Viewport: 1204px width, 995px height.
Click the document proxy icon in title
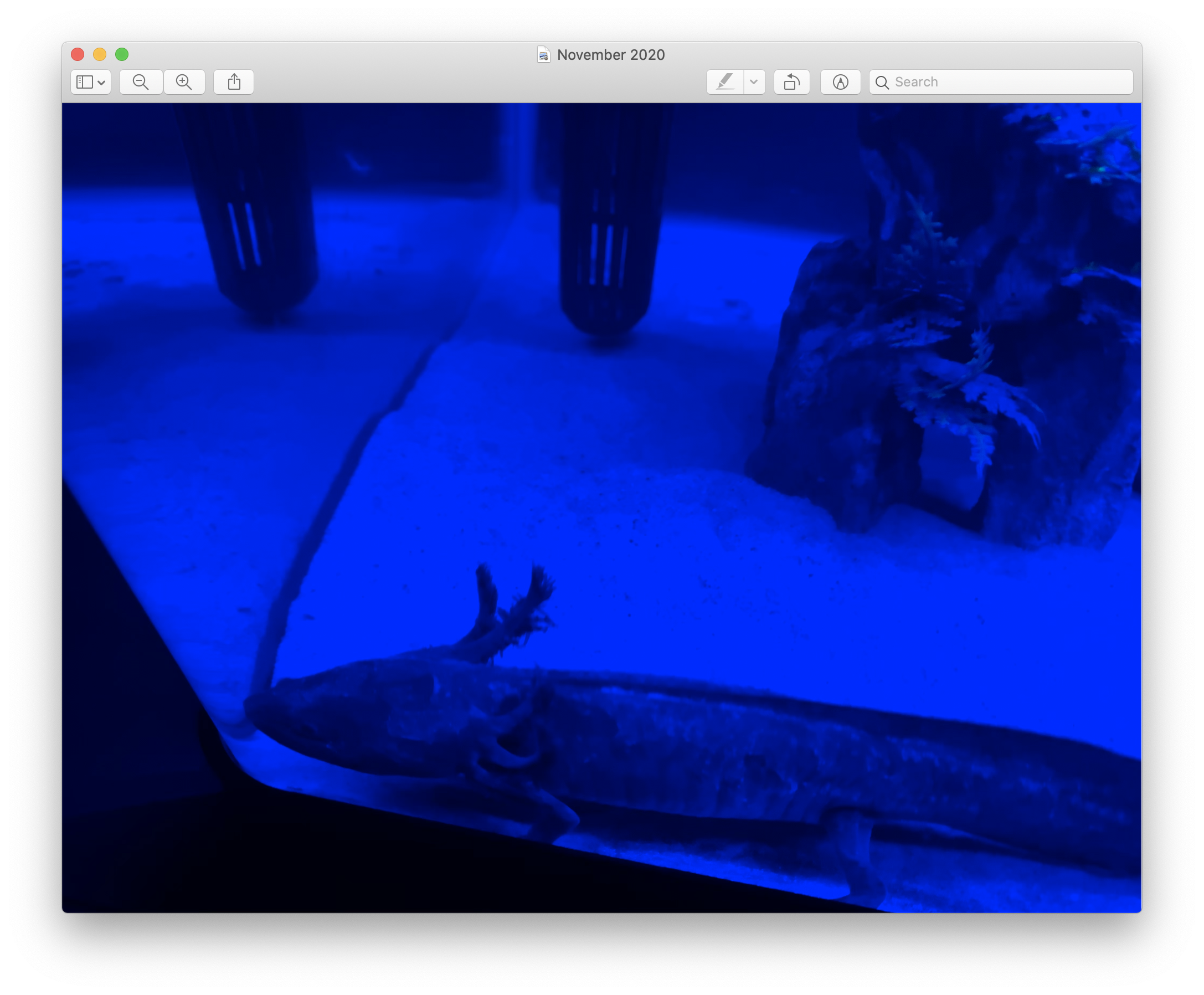(x=543, y=54)
